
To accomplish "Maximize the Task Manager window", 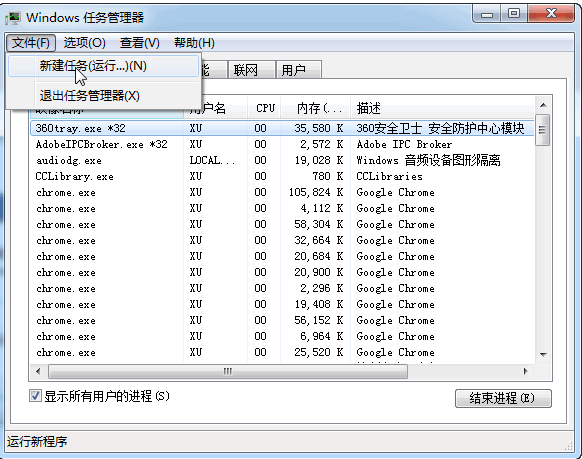I will tap(514, 14).
